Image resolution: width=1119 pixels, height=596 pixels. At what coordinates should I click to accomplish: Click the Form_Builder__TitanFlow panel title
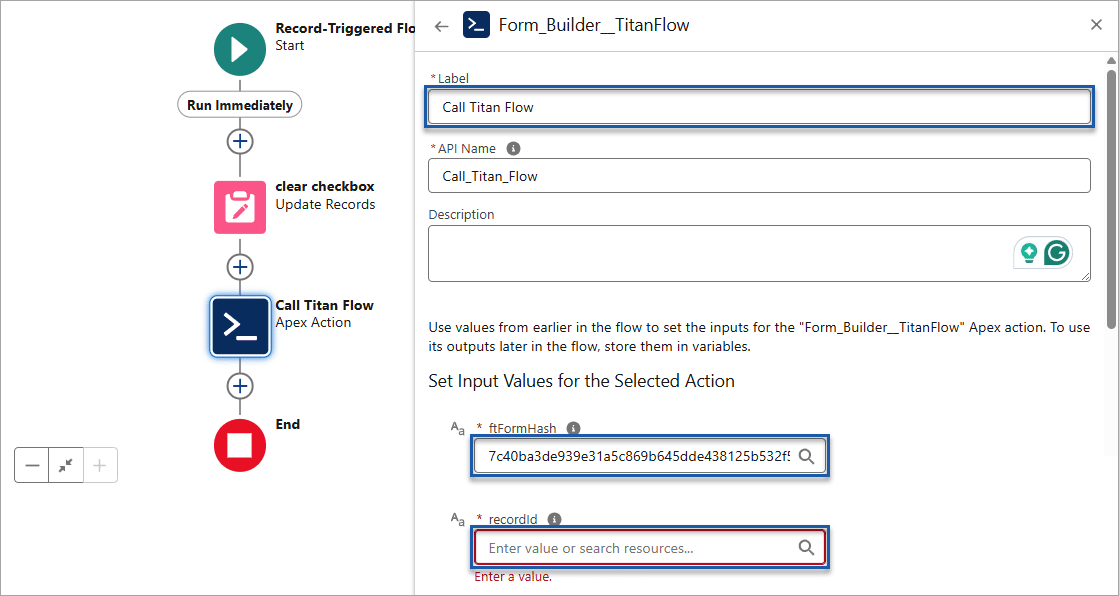pos(594,26)
